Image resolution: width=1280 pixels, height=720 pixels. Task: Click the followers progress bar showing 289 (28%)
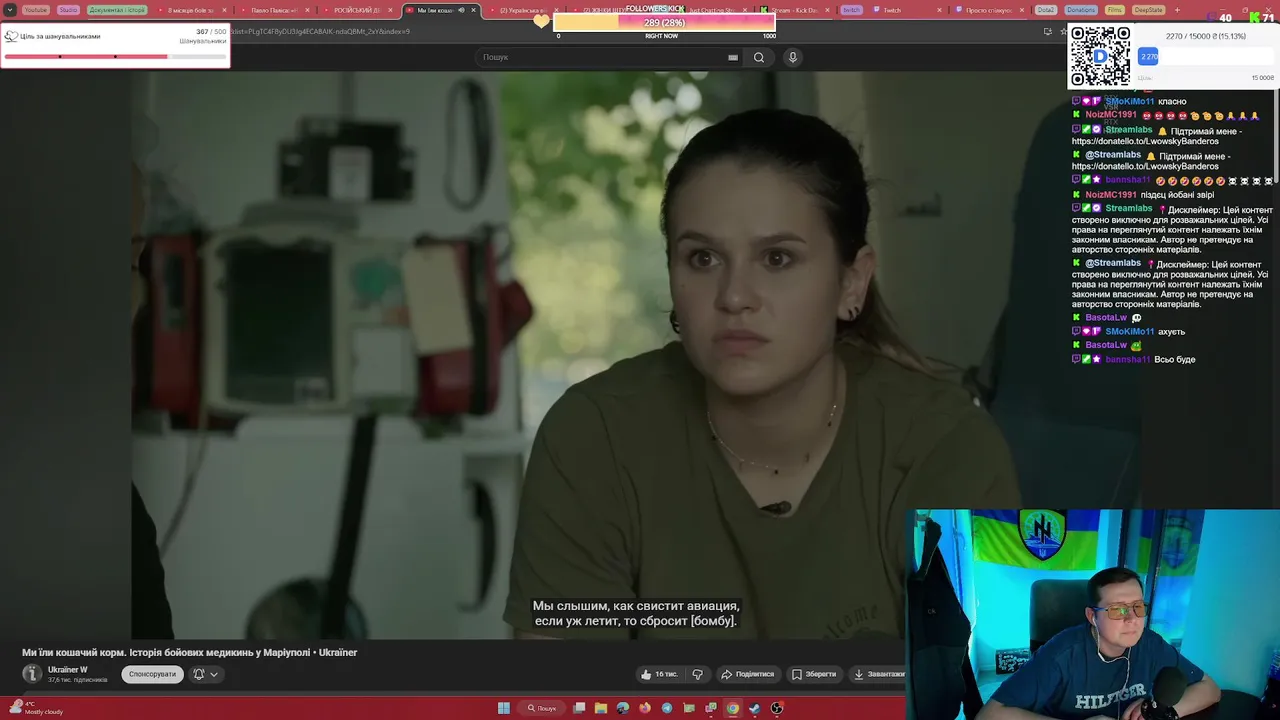point(665,22)
